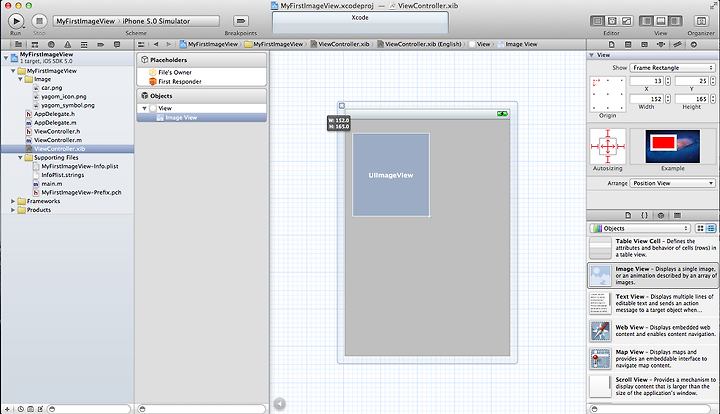This screenshot has height=414, width=720.
Task: Toggle Breakpoints in the toolbar
Action: pos(241,21)
